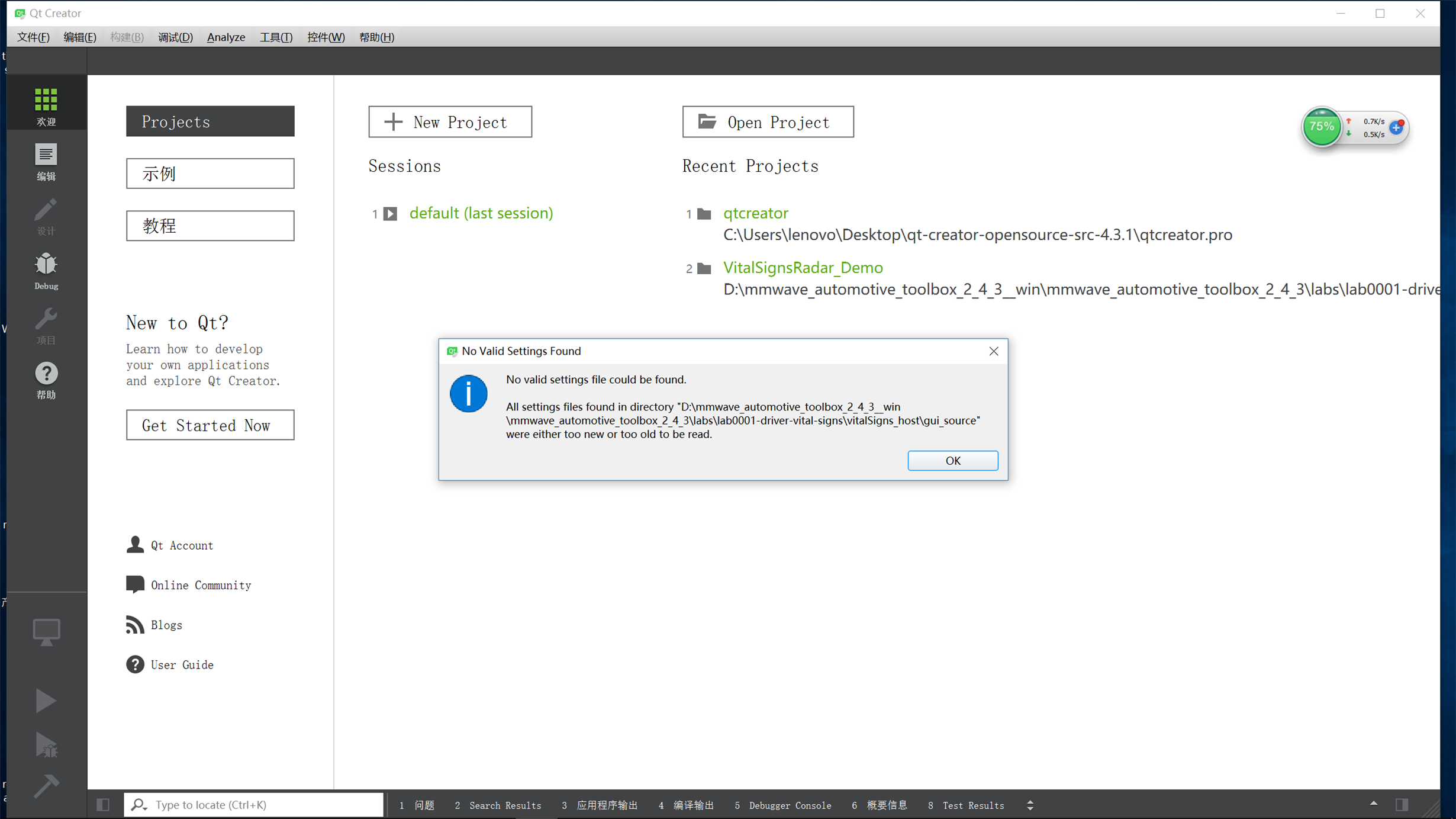Click the Qt Creator logo in title bar

pyautogui.click(x=20, y=13)
